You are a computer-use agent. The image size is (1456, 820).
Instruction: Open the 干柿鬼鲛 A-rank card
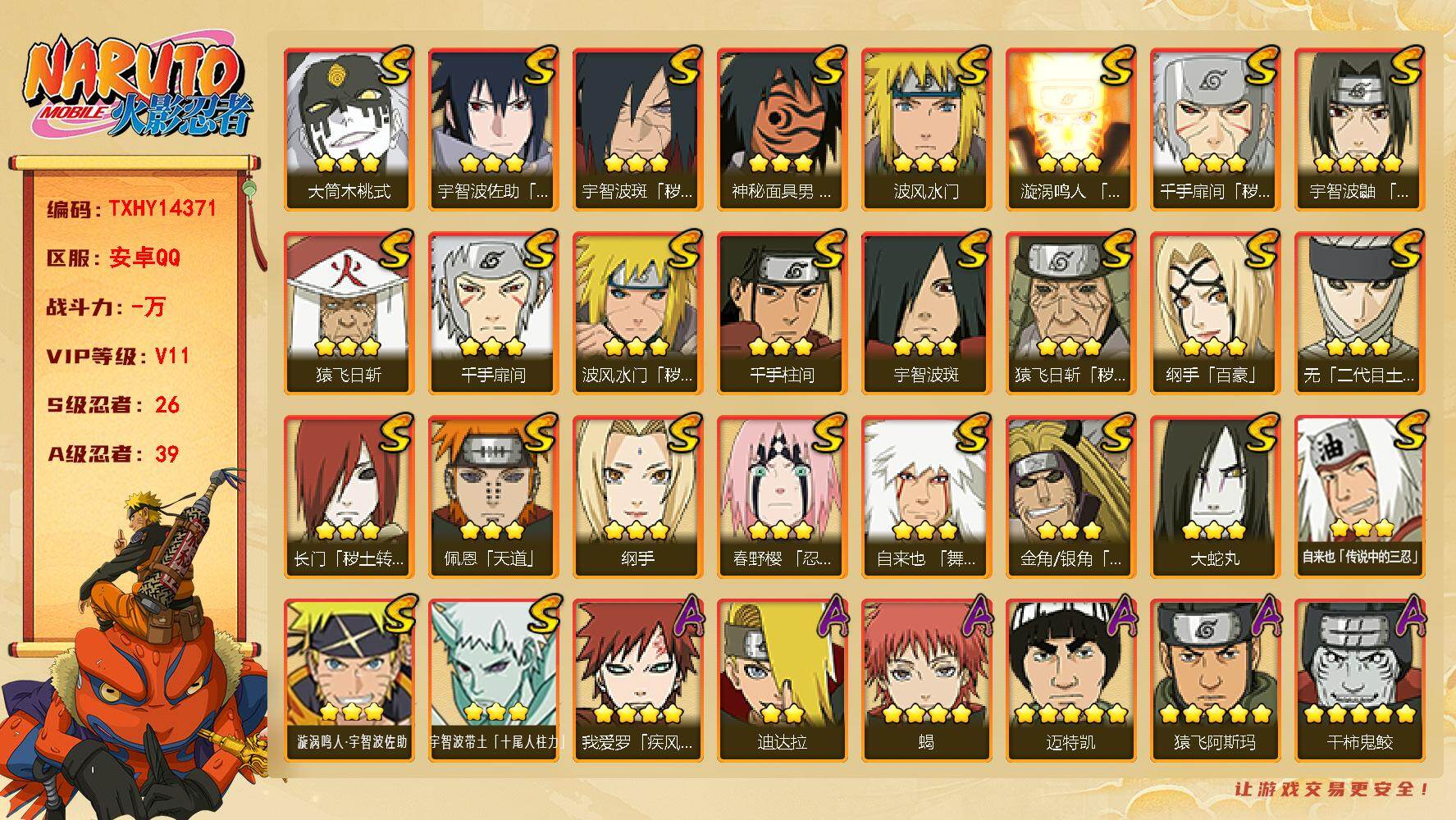tap(1359, 681)
